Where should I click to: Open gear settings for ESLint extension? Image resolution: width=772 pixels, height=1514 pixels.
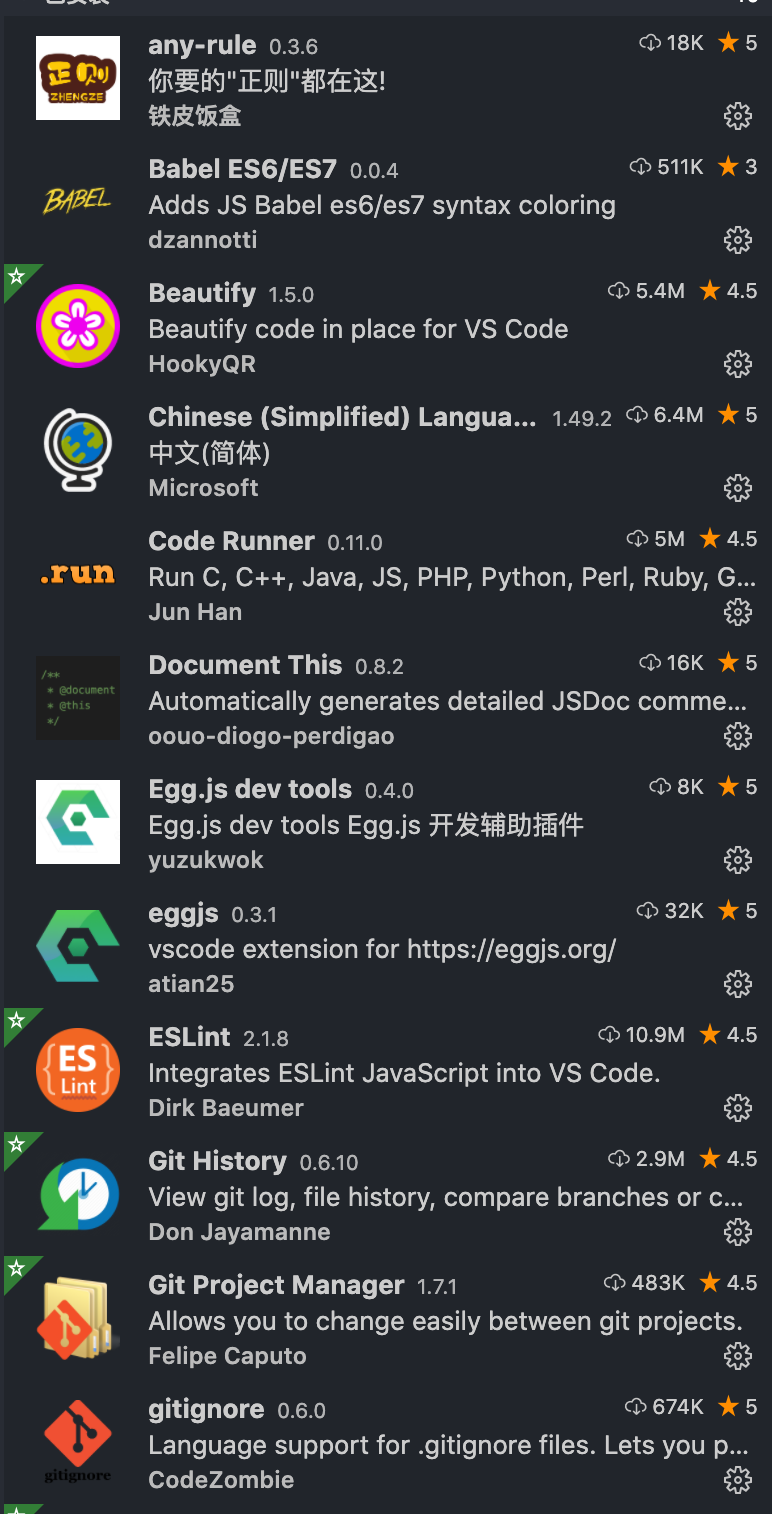(737, 1108)
